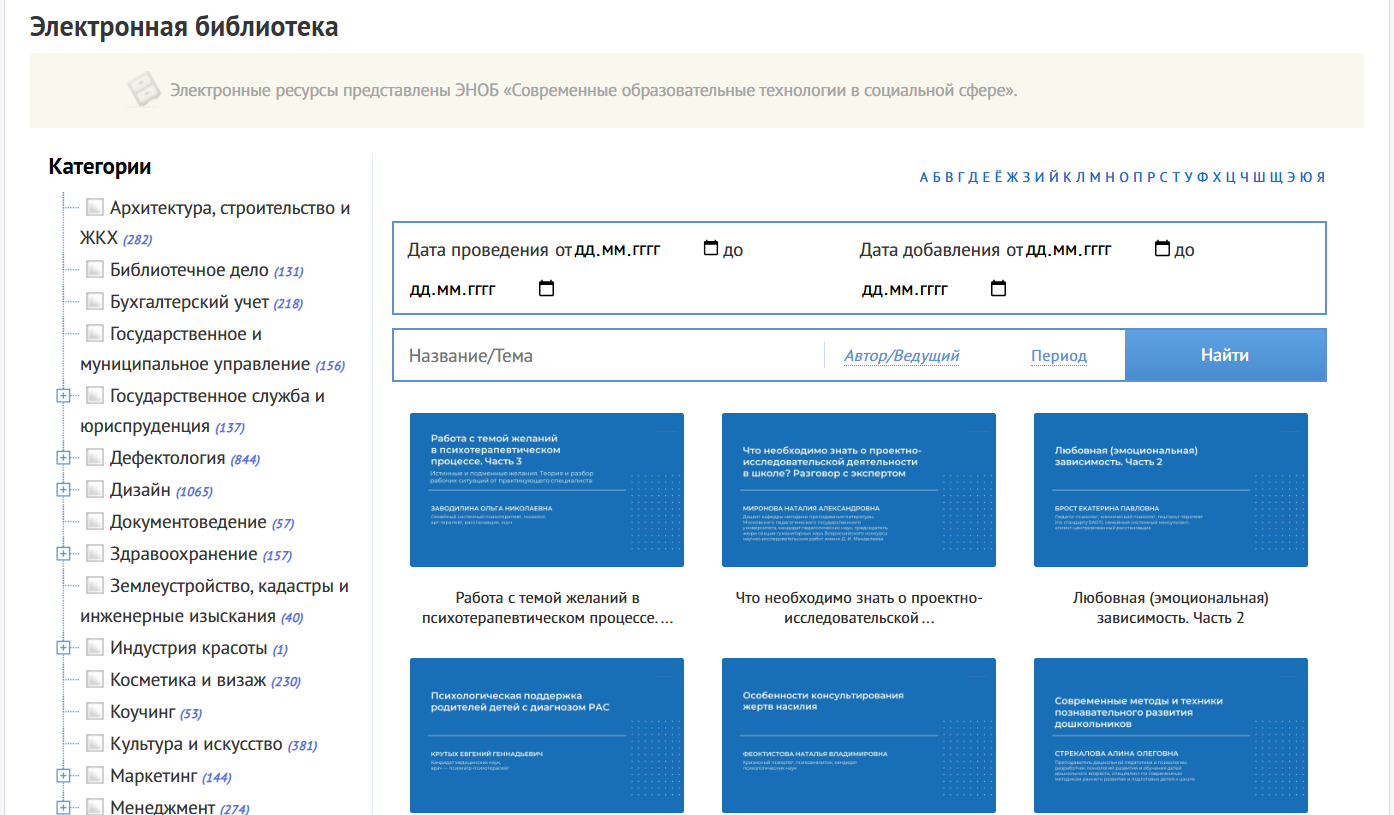Open thumbnail Что необходимо знать о проектно-исследовательской
1394x815 pixels.
pyautogui.click(x=859, y=490)
